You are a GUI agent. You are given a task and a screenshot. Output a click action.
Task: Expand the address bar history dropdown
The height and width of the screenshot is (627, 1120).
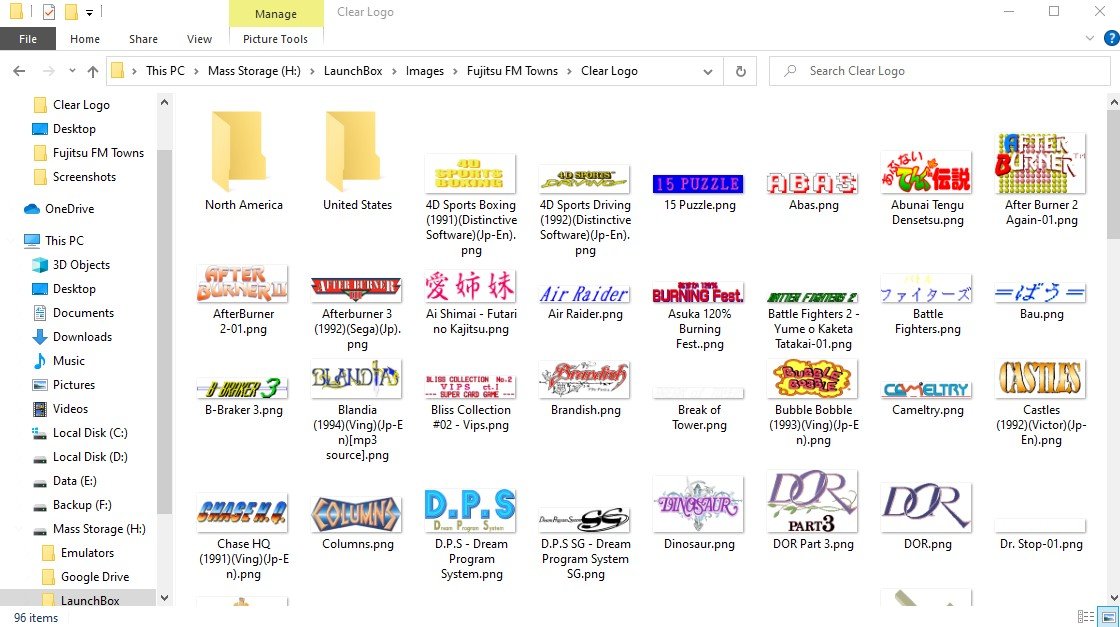(708, 71)
